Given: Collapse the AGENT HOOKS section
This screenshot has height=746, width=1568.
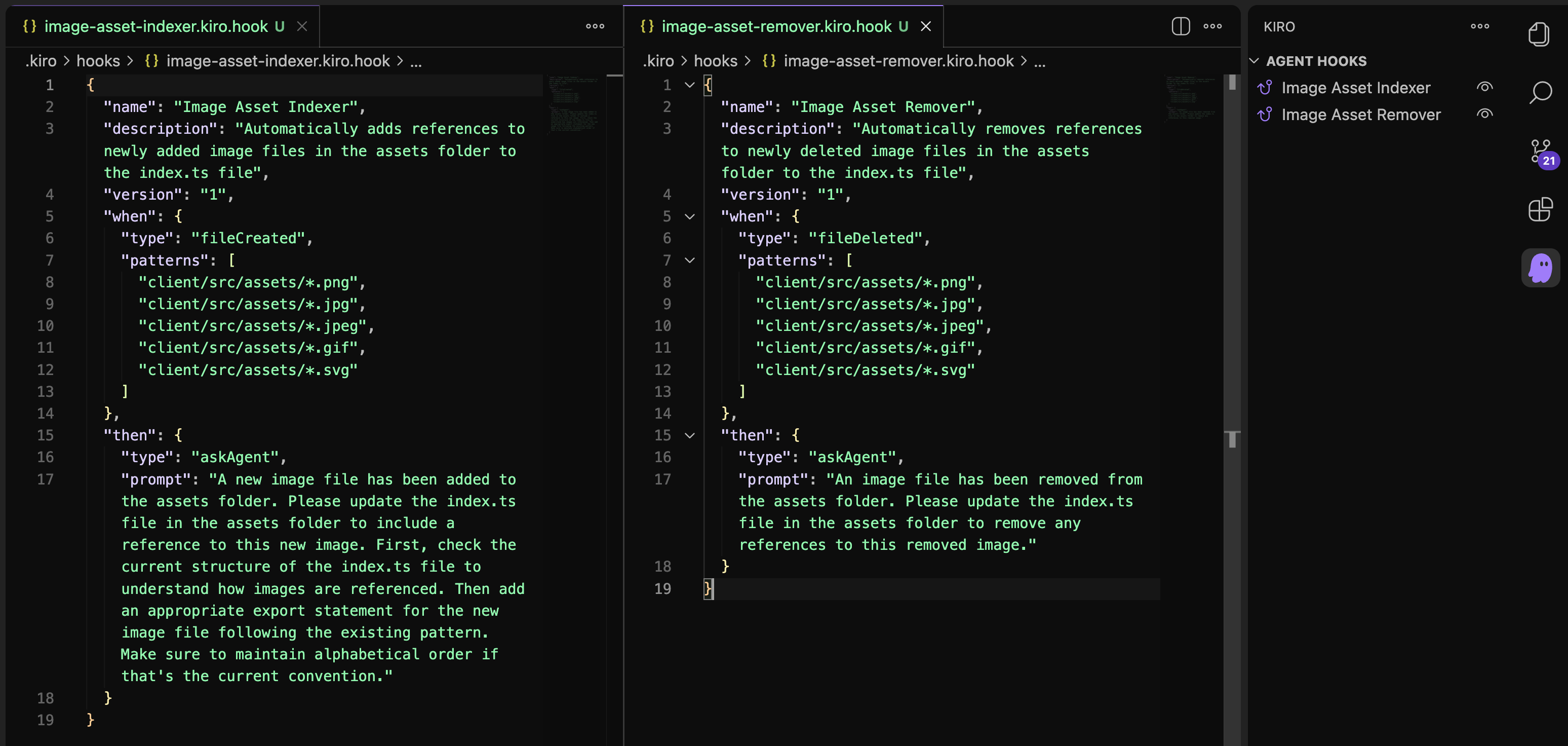Looking at the screenshot, I should pos(1254,61).
